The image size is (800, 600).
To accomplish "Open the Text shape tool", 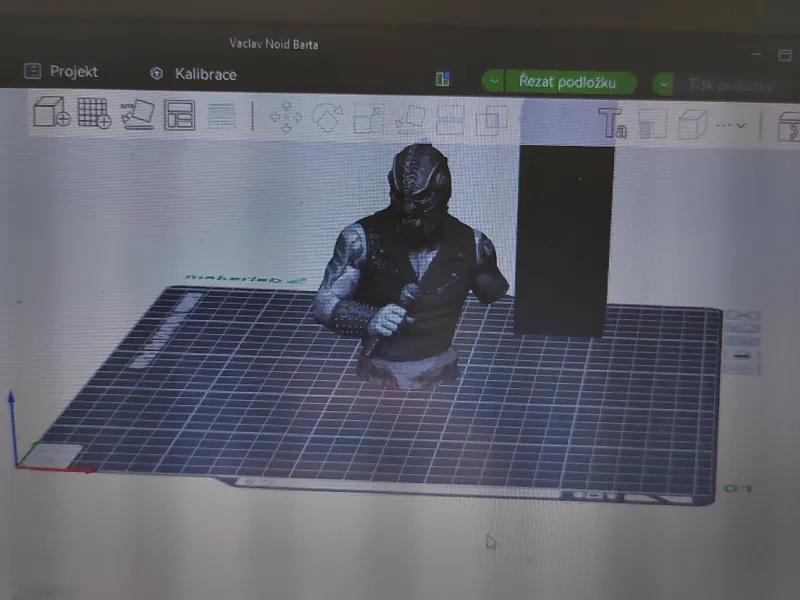I will (612, 123).
